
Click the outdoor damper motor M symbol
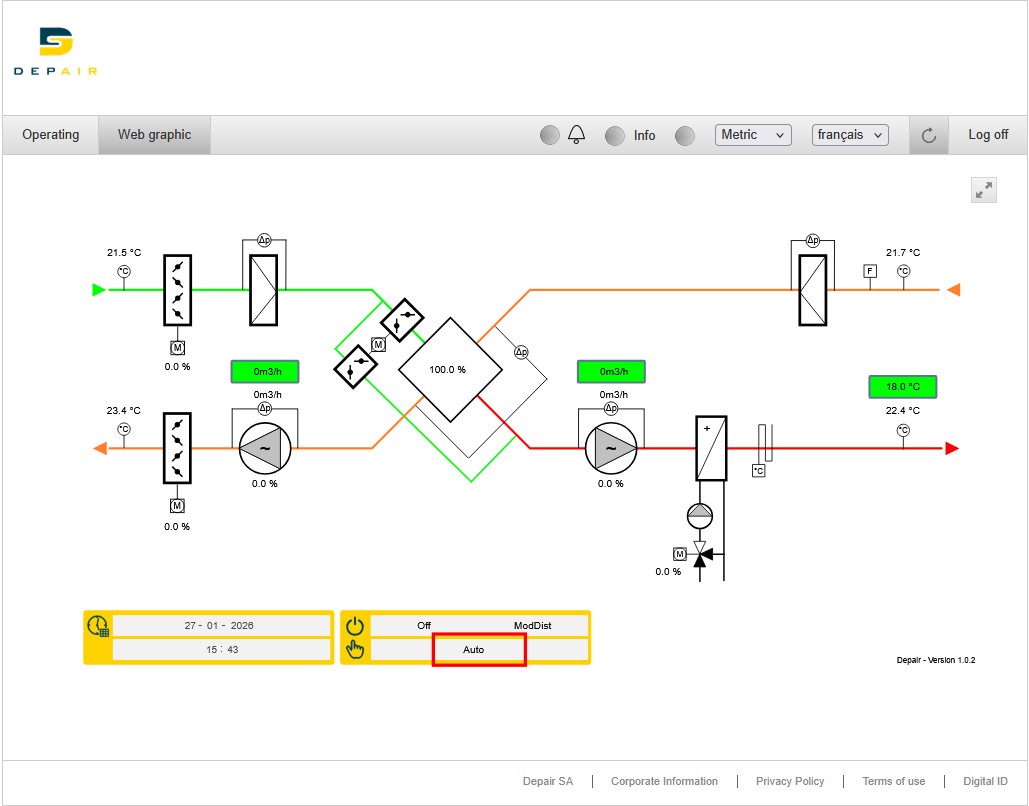click(x=177, y=347)
